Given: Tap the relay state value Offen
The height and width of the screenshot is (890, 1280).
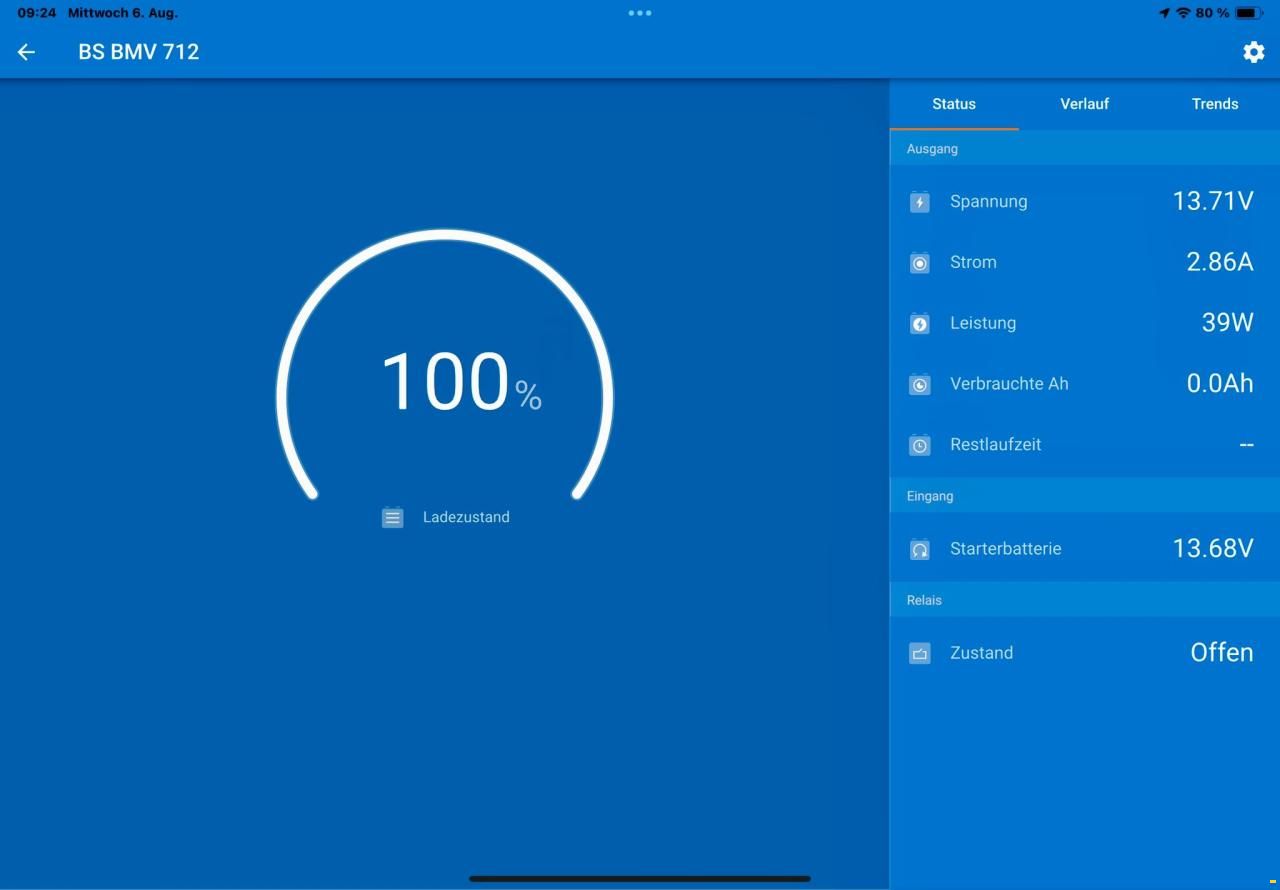Looking at the screenshot, I should pos(1221,652).
